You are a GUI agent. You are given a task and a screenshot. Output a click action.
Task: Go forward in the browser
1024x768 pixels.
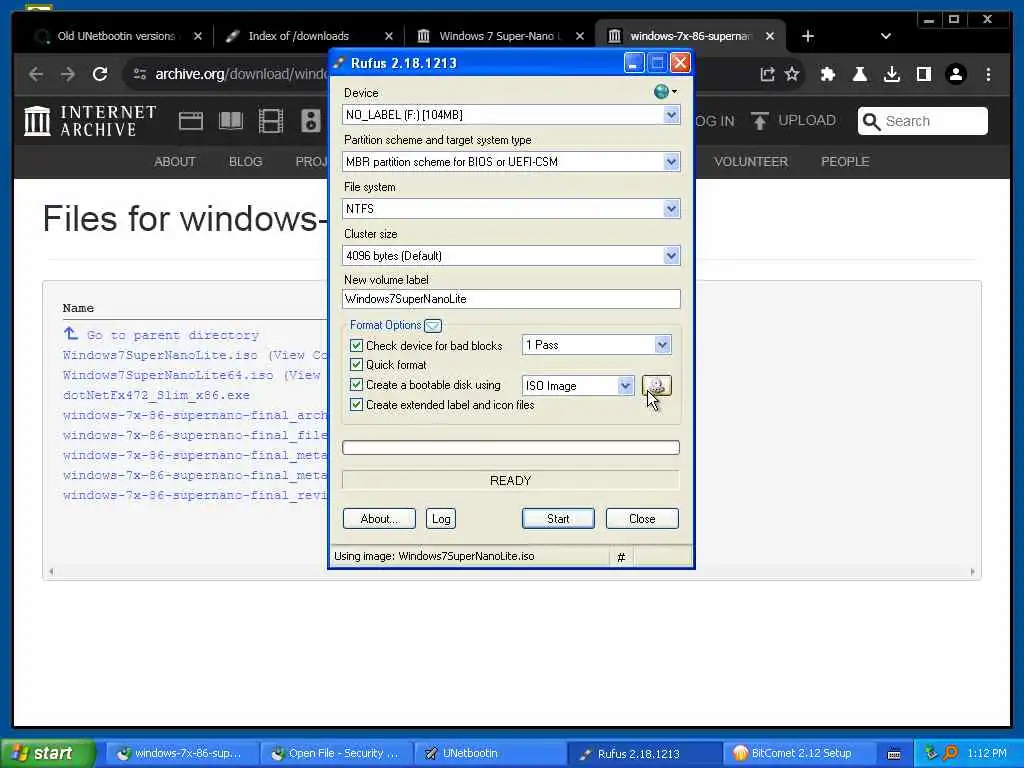click(68, 74)
